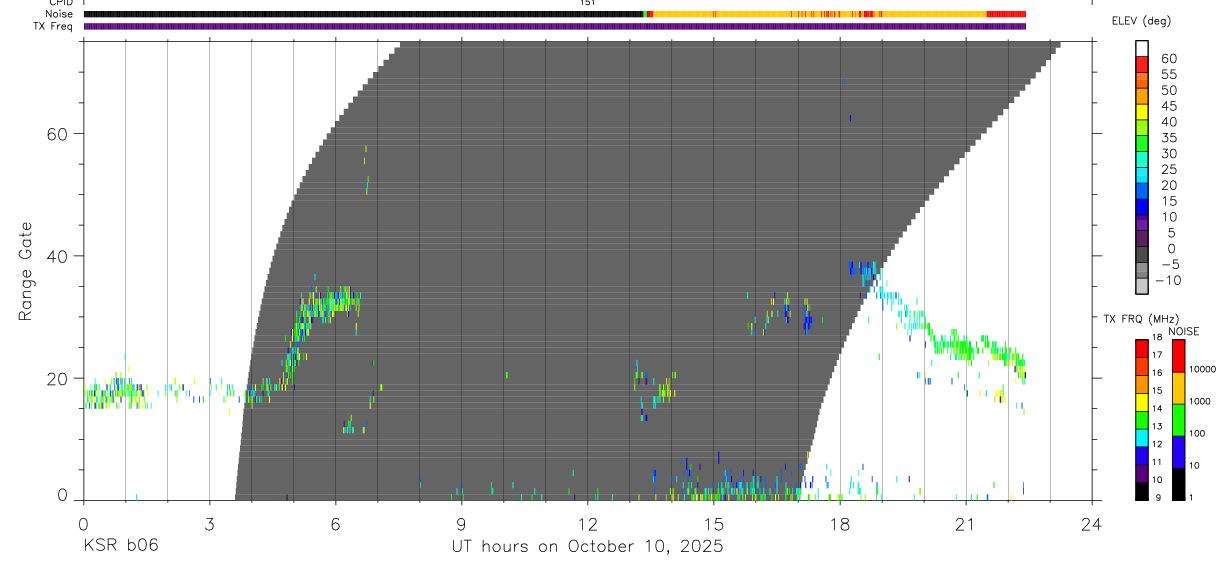Click the 14 label on TX FRQ scale
The height and width of the screenshot is (567, 1228).
pyautogui.click(x=1157, y=409)
